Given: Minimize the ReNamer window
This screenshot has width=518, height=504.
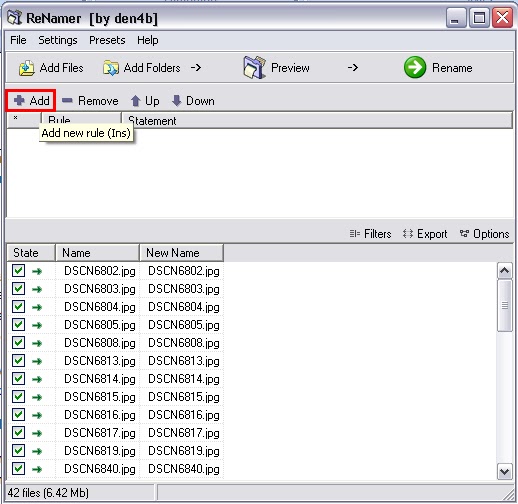Looking at the screenshot, I should coord(456,18).
